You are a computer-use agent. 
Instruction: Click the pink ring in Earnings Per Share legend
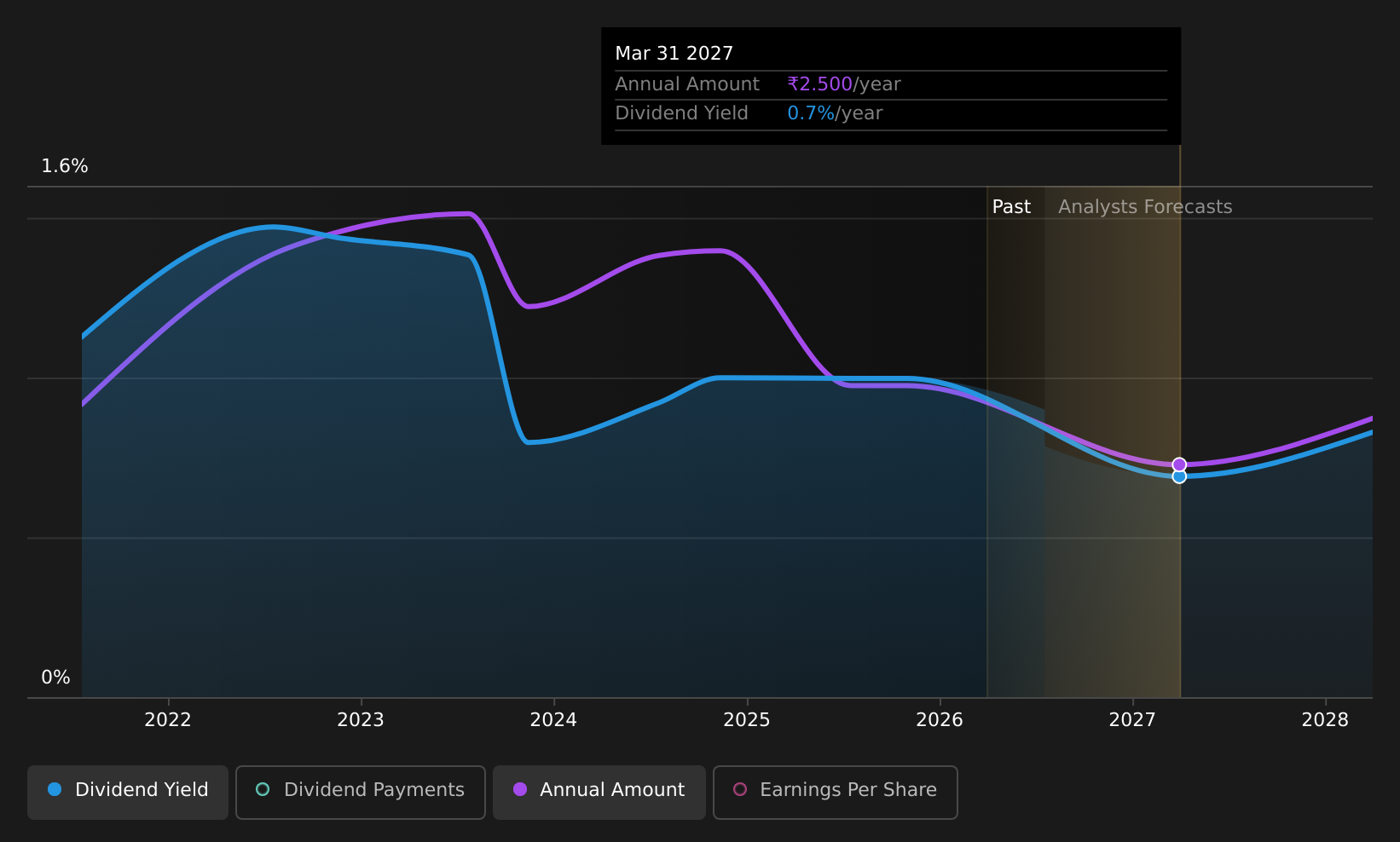(740, 789)
